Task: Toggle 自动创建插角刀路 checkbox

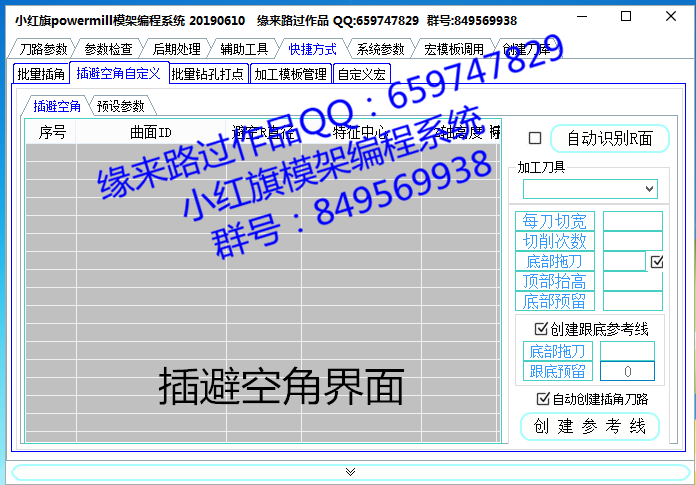Action: [x=543, y=398]
